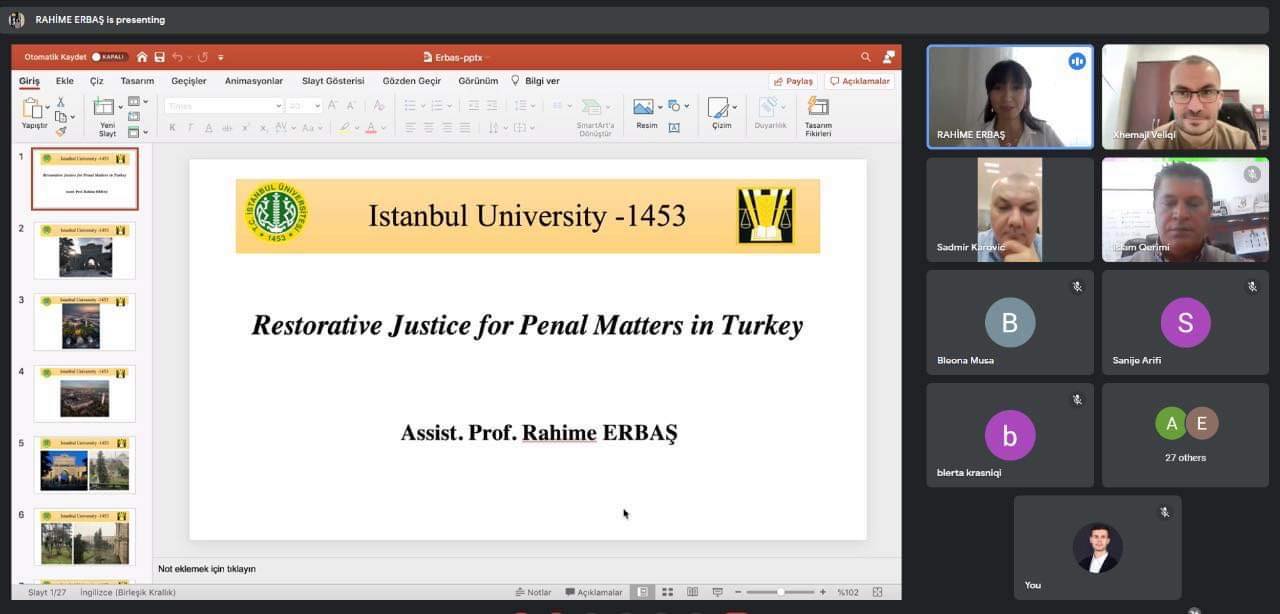Open the Home icon in PowerPoint title bar
This screenshot has height=614, width=1280.
tap(142, 57)
